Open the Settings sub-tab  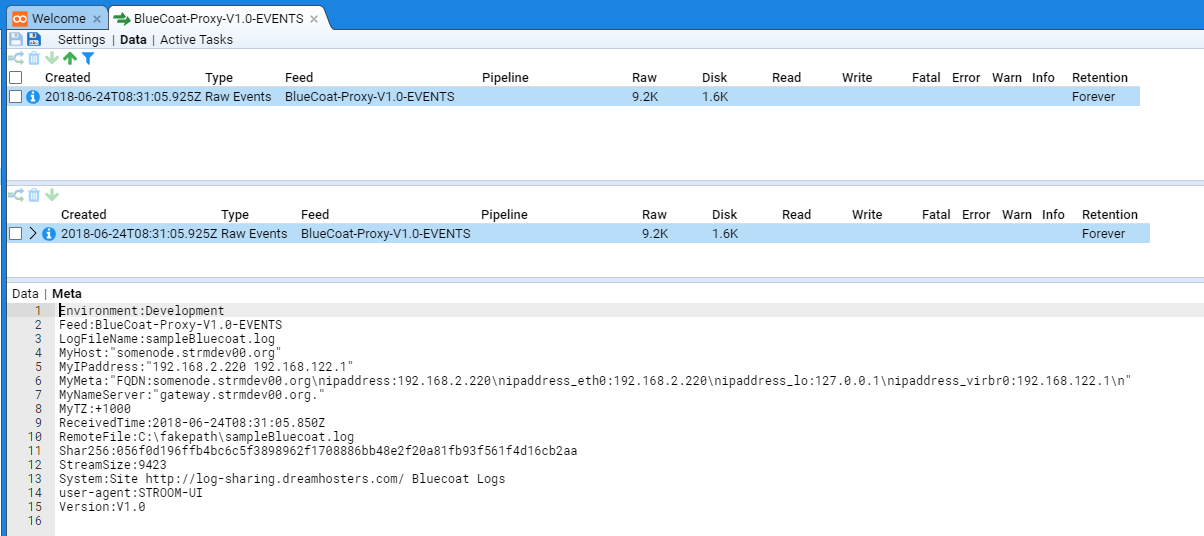point(81,40)
